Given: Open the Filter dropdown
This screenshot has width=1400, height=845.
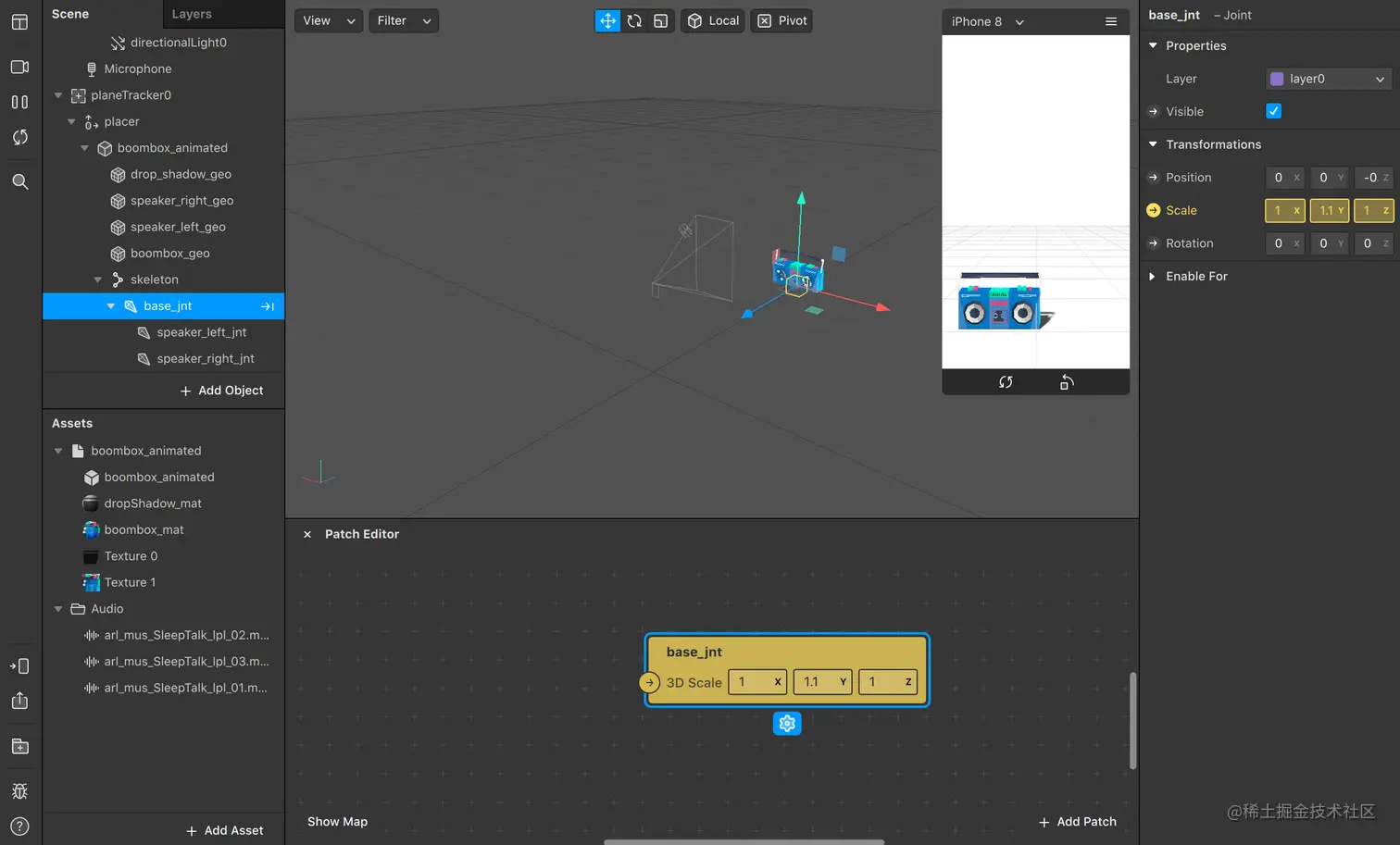Looking at the screenshot, I should click(x=404, y=20).
